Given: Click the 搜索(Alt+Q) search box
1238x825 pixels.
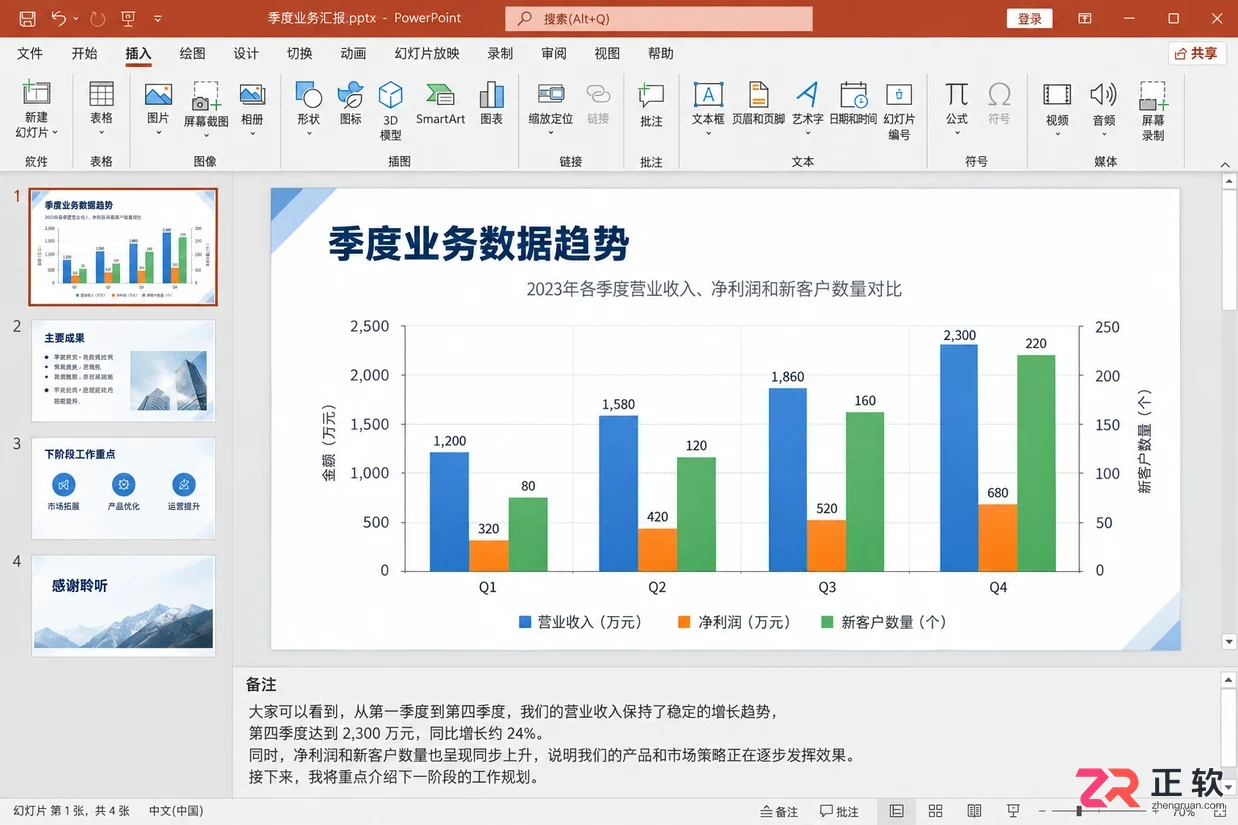Looking at the screenshot, I should click(x=659, y=19).
